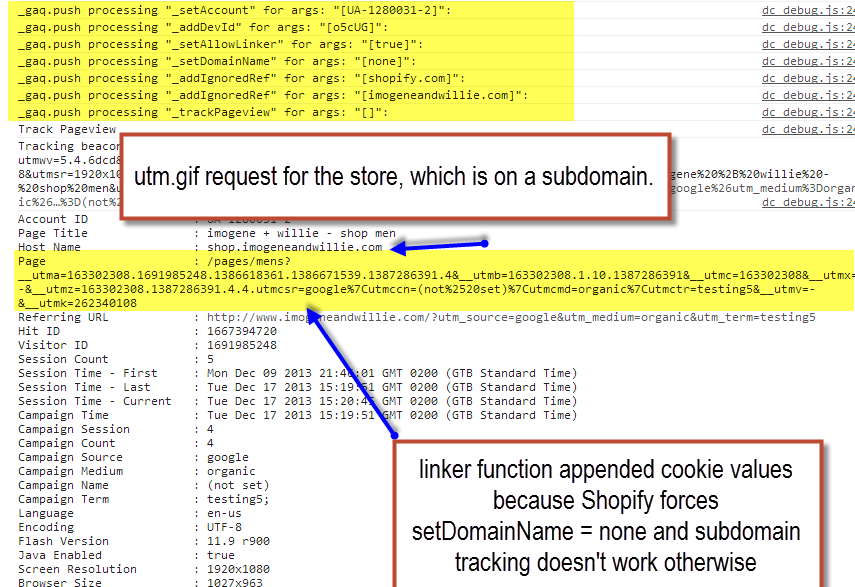Click the Page value /pages/mens?
Screen dimensions: 855x587
tap(249, 261)
